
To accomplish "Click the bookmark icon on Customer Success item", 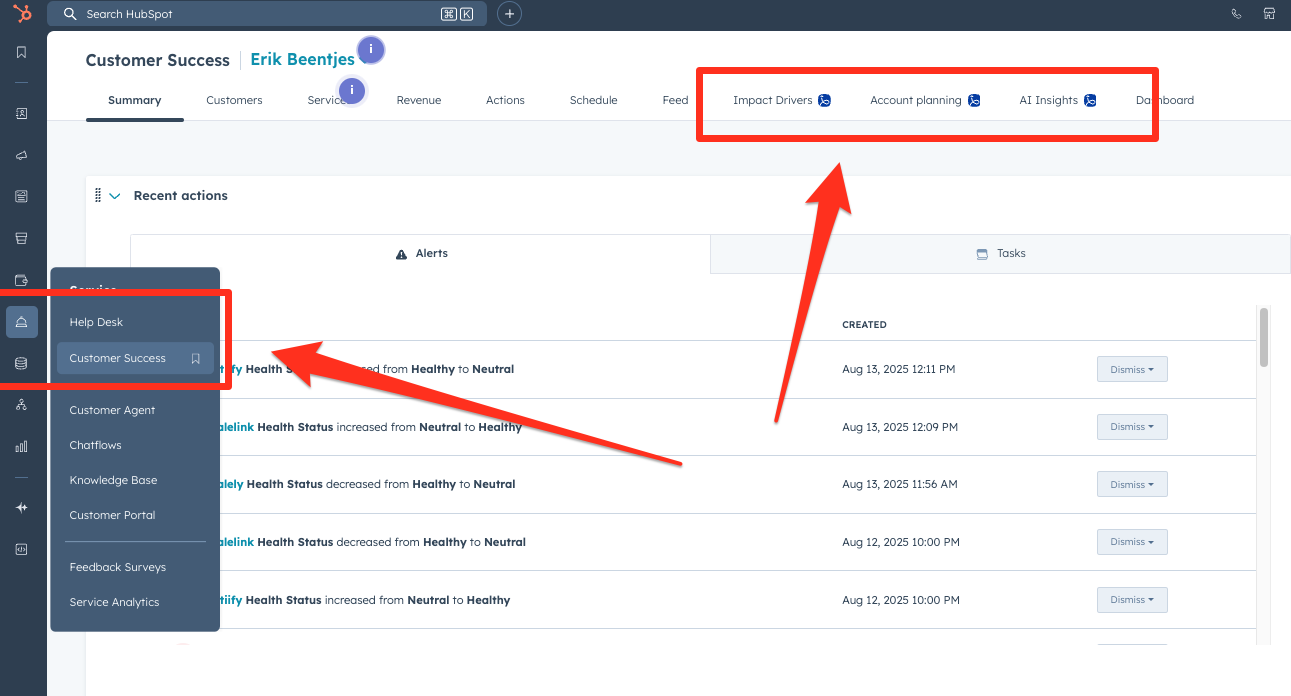I will 196,358.
